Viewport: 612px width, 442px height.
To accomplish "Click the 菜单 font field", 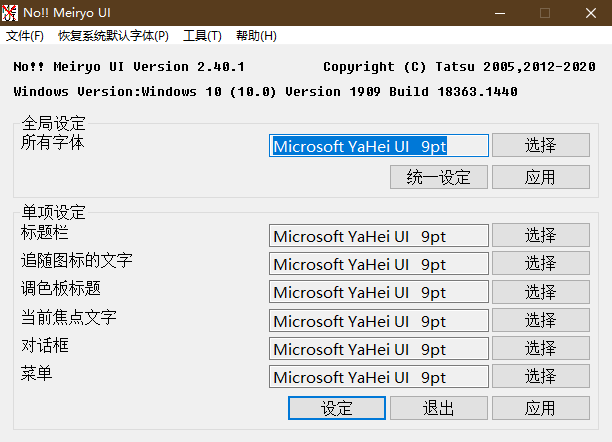I will [x=379, y=377].
